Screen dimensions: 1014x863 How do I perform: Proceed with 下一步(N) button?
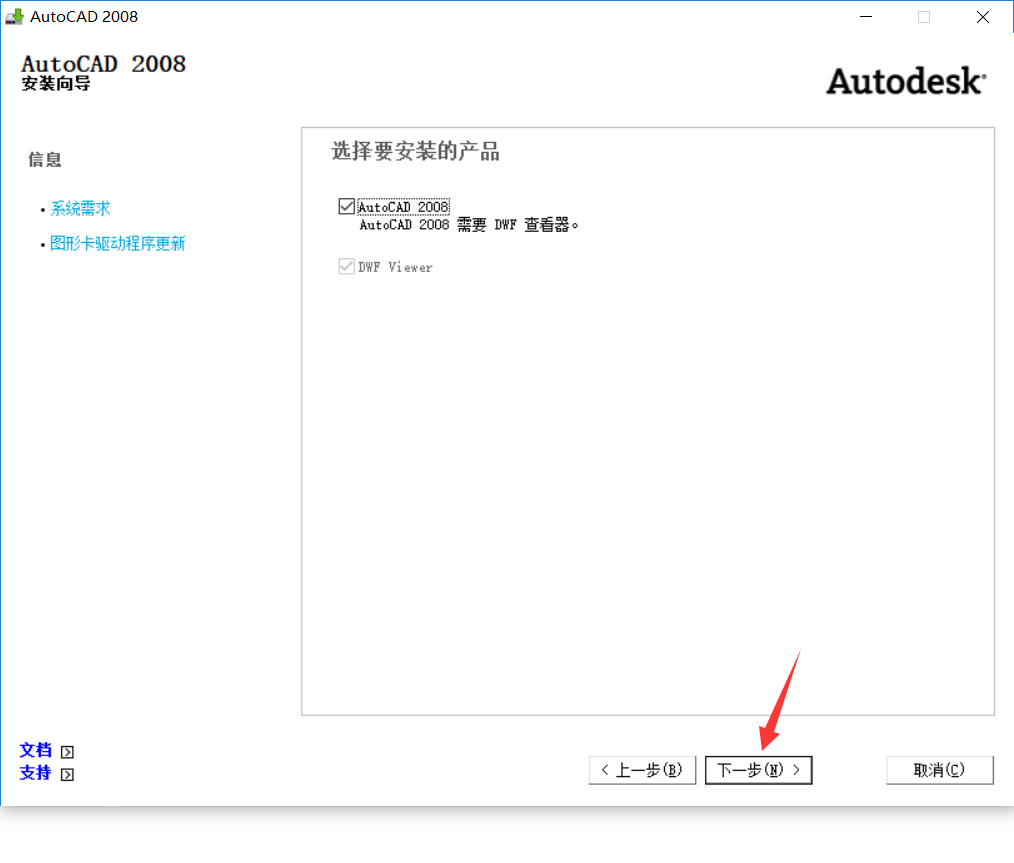[x=758, y=770]
